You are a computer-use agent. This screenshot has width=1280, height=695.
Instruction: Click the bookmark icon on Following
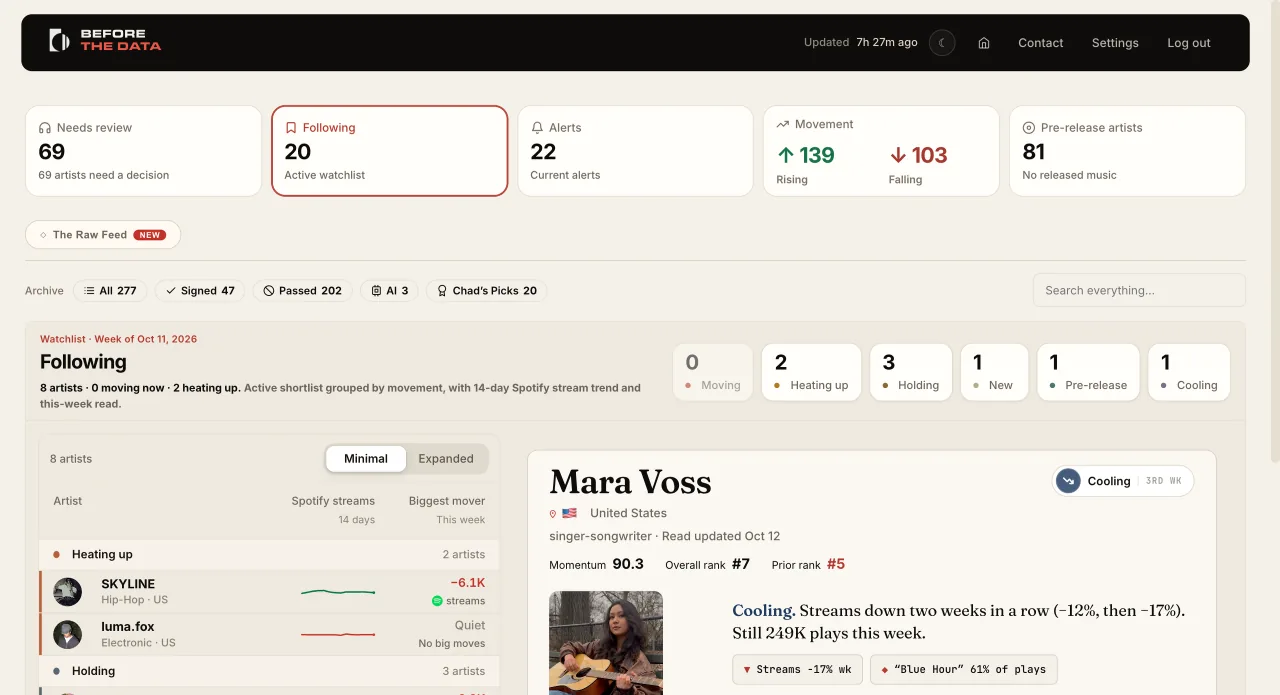pos(291,128)
